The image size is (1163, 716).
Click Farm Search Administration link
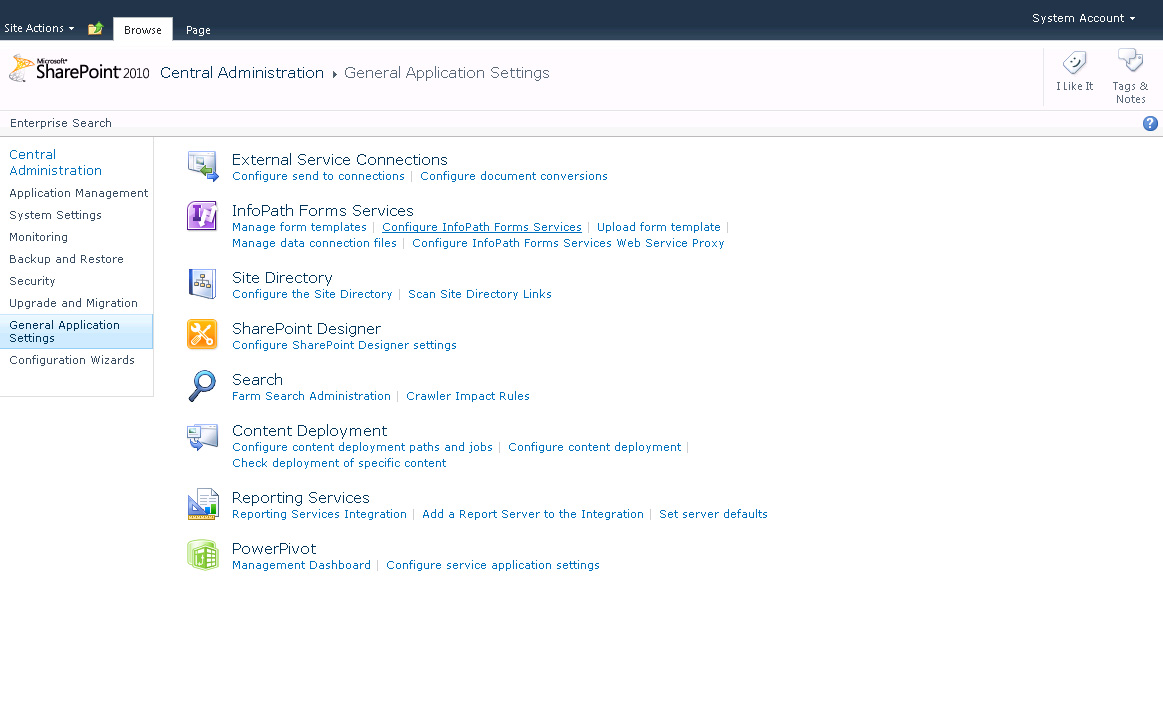tap(312, 396)
